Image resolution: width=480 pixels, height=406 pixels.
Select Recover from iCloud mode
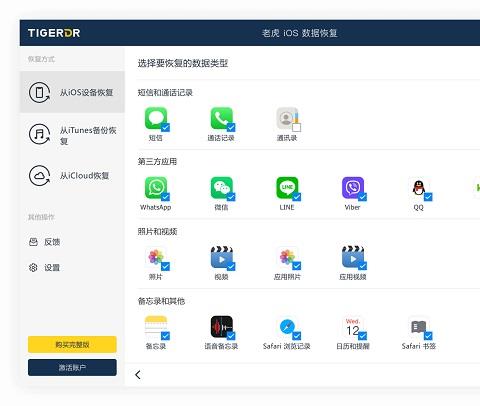coord(72,175)
